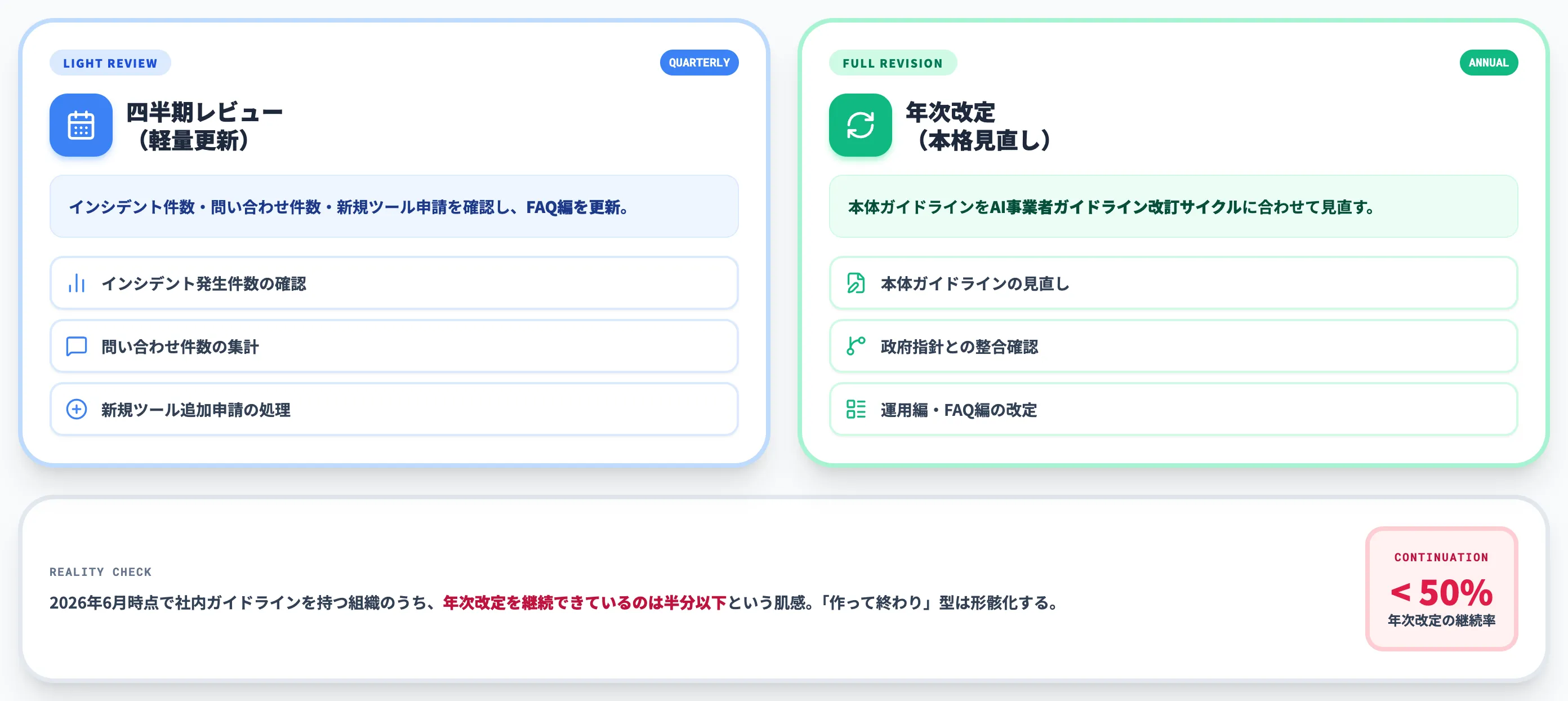Click the blue summary box mentioning FAQ編を更新
Viewport: 1568px width, 701px height.
point(394,206)
